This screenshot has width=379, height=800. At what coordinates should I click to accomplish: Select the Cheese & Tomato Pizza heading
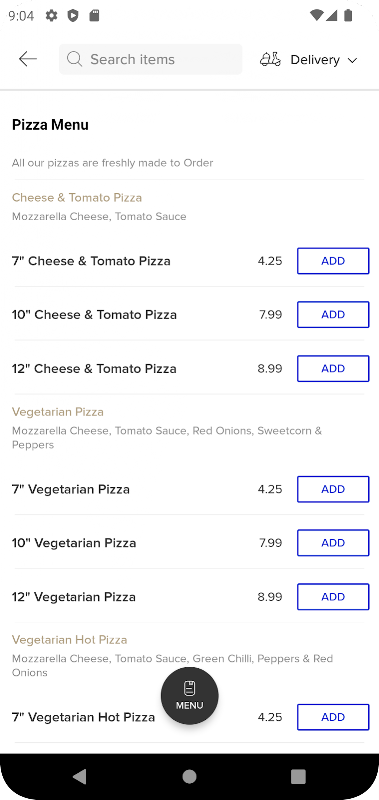[77, 197]
